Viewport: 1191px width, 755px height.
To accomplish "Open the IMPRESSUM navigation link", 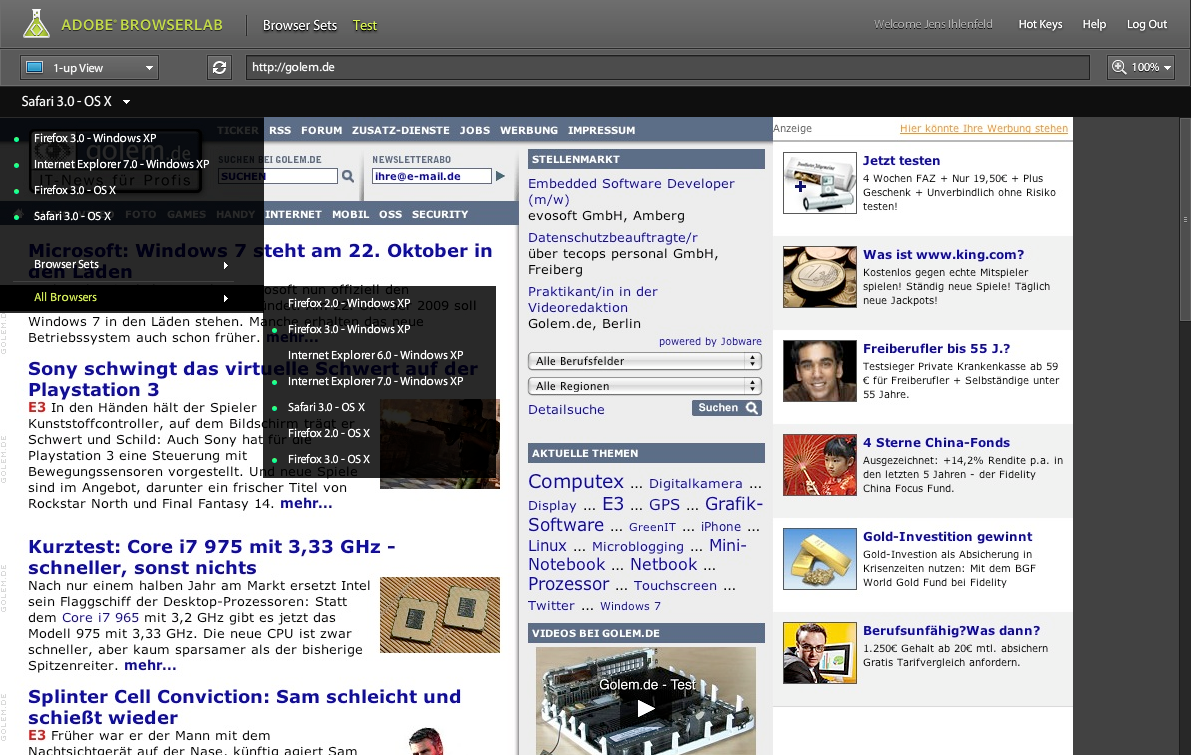I will tap(601, 130).
